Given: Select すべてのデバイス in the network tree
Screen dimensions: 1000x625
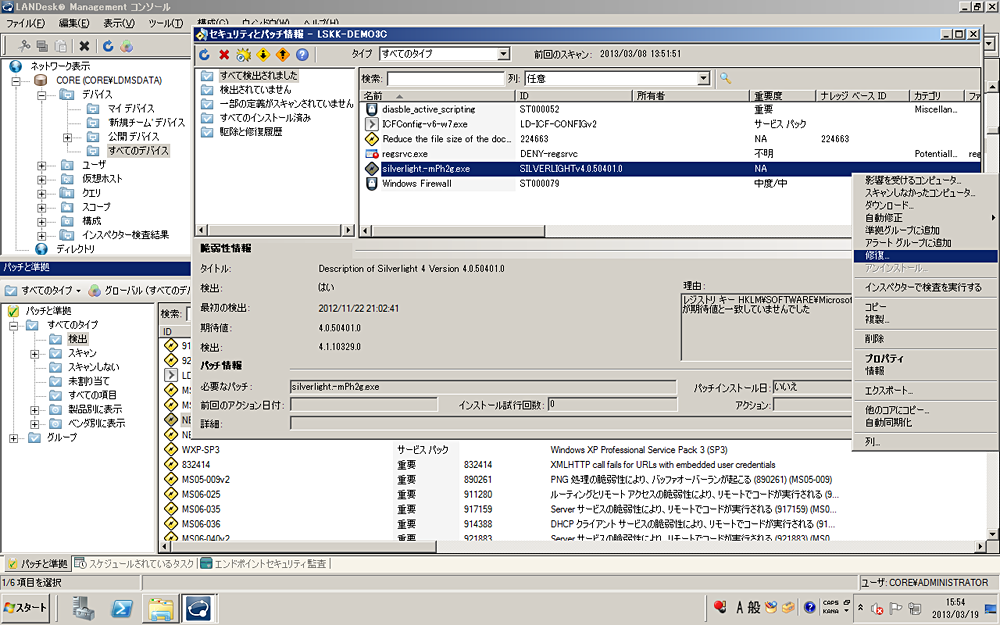Looking at the screenshot, I should pos(138,151).
